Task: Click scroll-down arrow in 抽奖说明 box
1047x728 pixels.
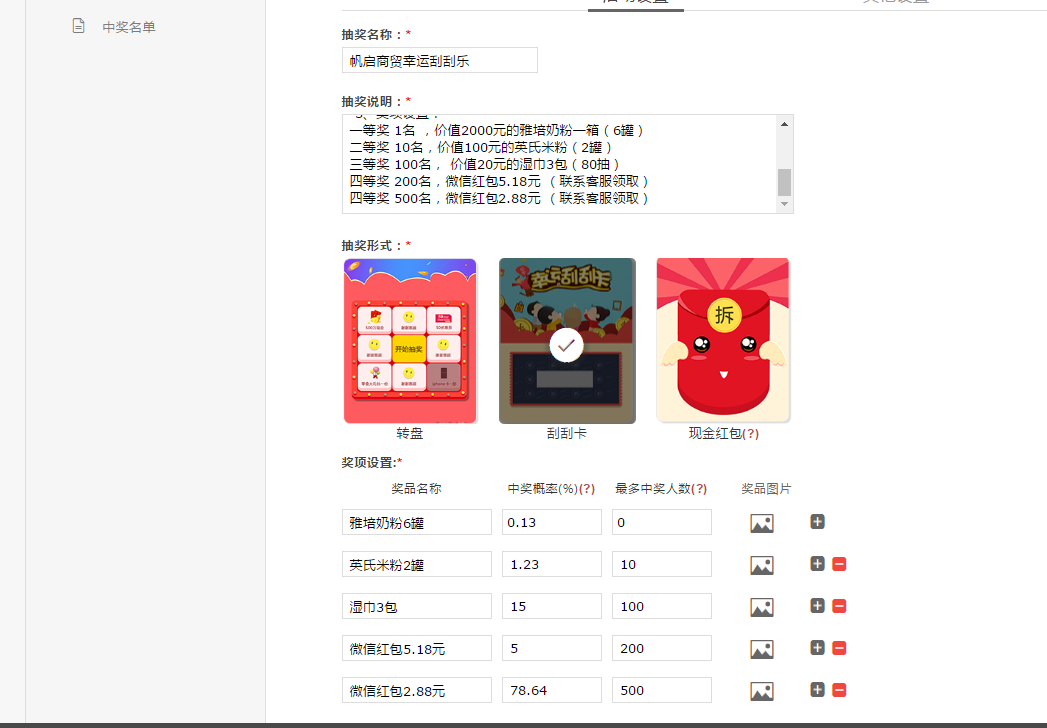Action: pyautogui.click(x=785, y=204)
